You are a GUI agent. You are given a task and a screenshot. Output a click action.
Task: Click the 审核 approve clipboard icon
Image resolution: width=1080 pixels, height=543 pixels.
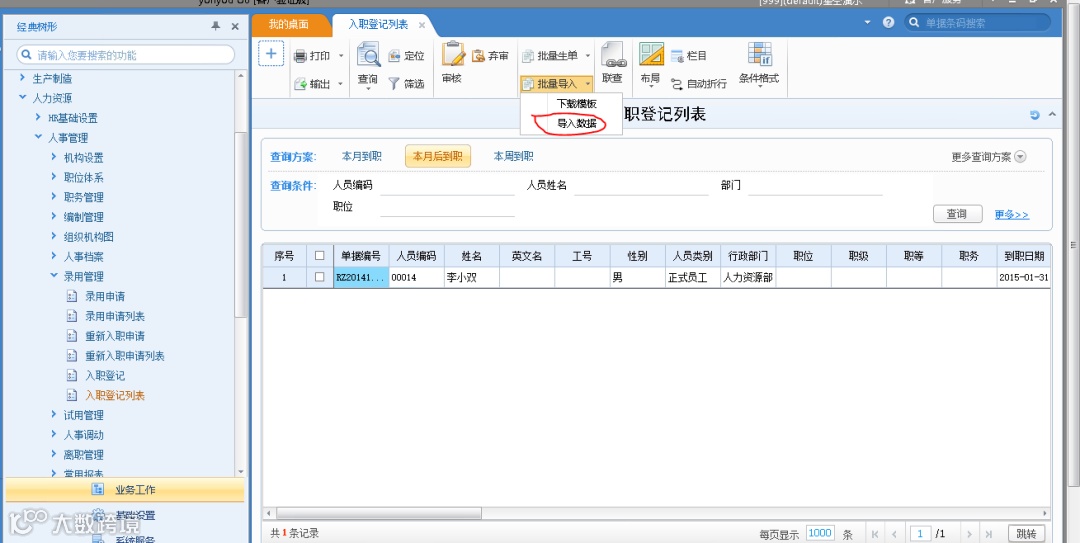pos(453,54)
